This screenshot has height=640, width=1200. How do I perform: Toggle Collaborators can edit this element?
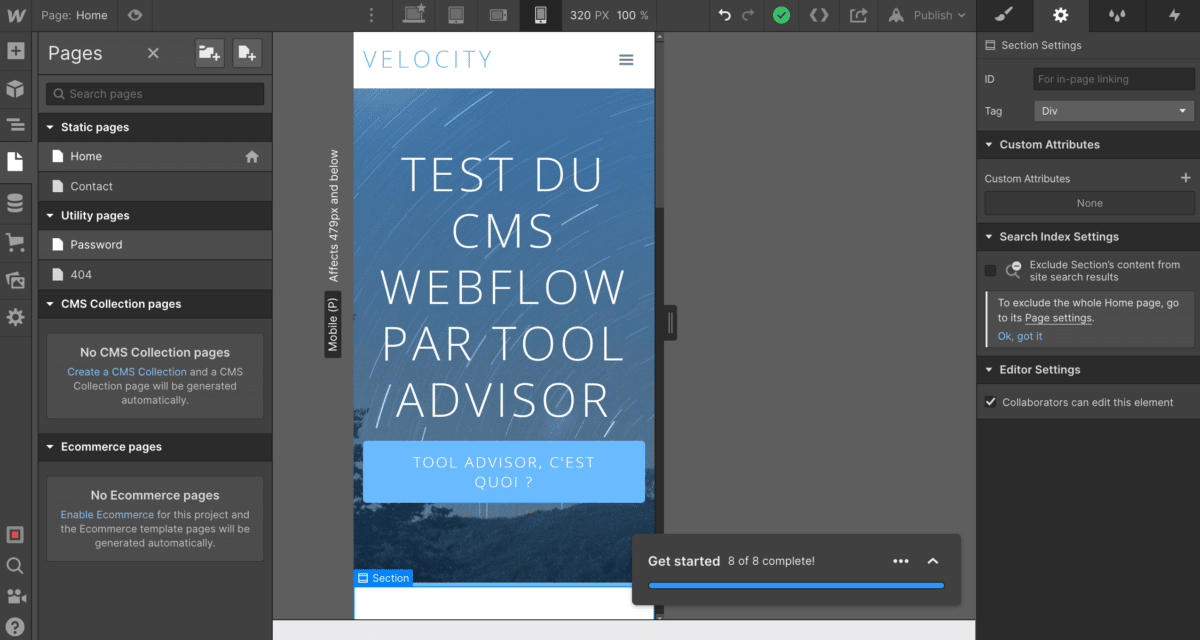coord(990,402)
